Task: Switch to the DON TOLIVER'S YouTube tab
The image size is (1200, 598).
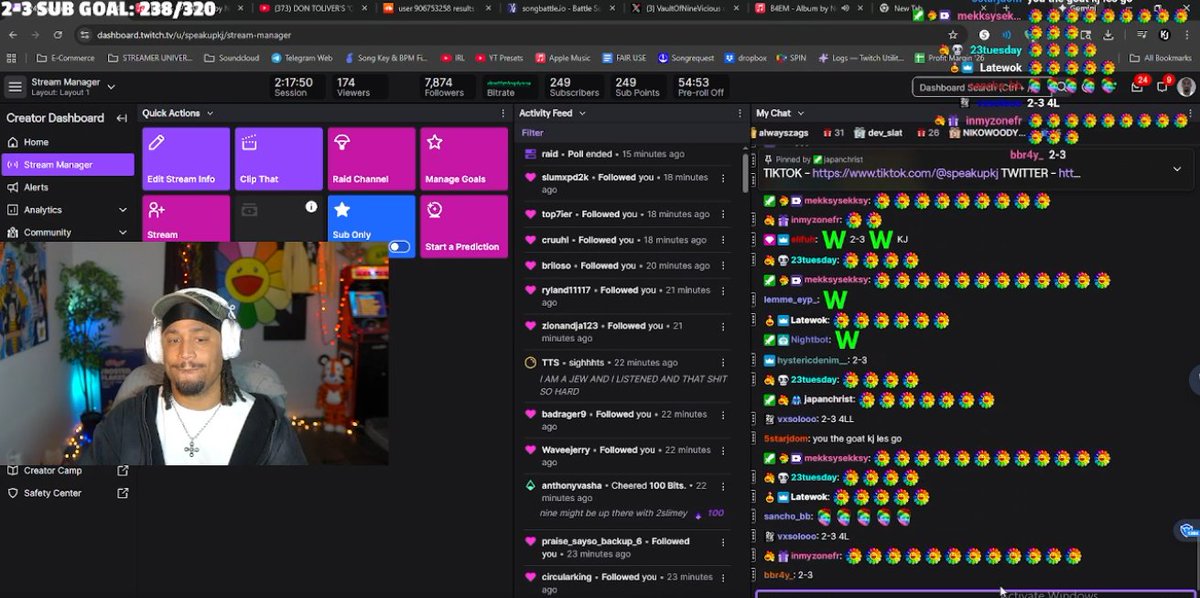Action: click(313, 8)
